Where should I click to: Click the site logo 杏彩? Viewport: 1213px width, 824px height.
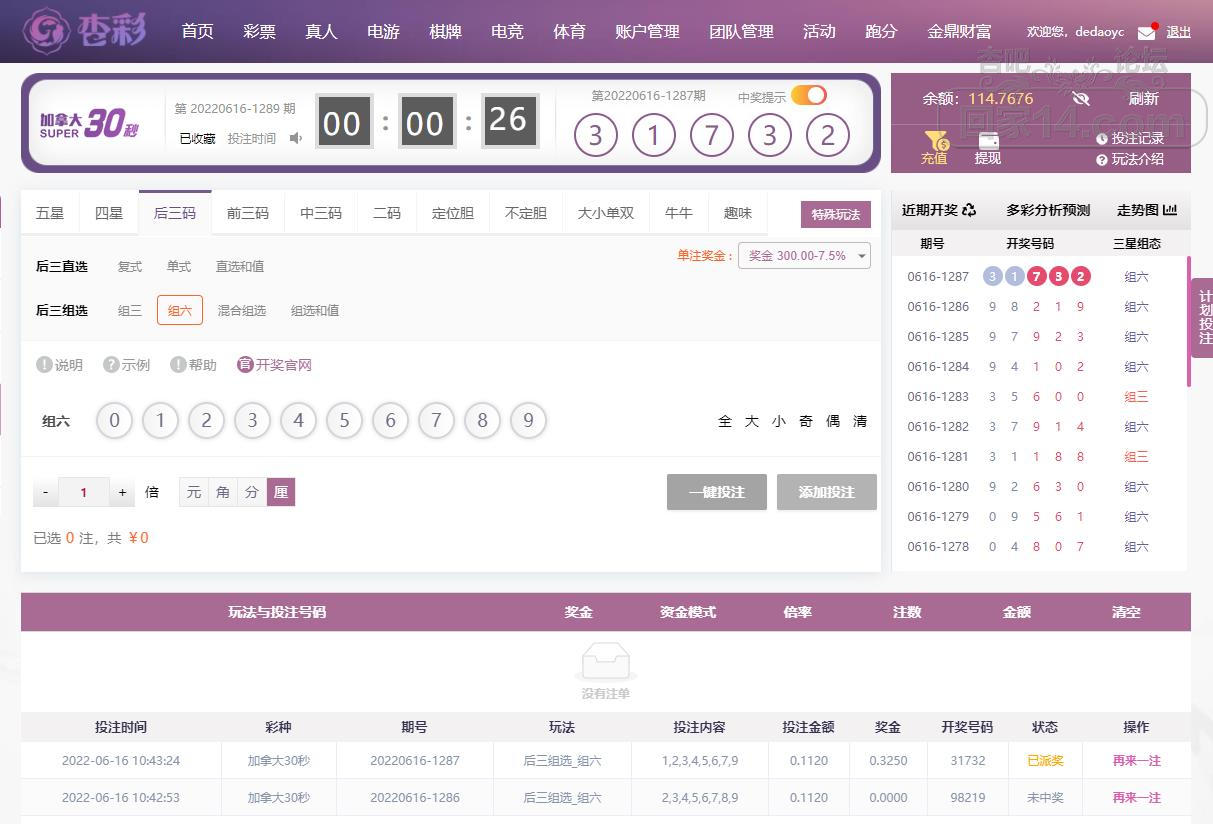tap(85, 31)
